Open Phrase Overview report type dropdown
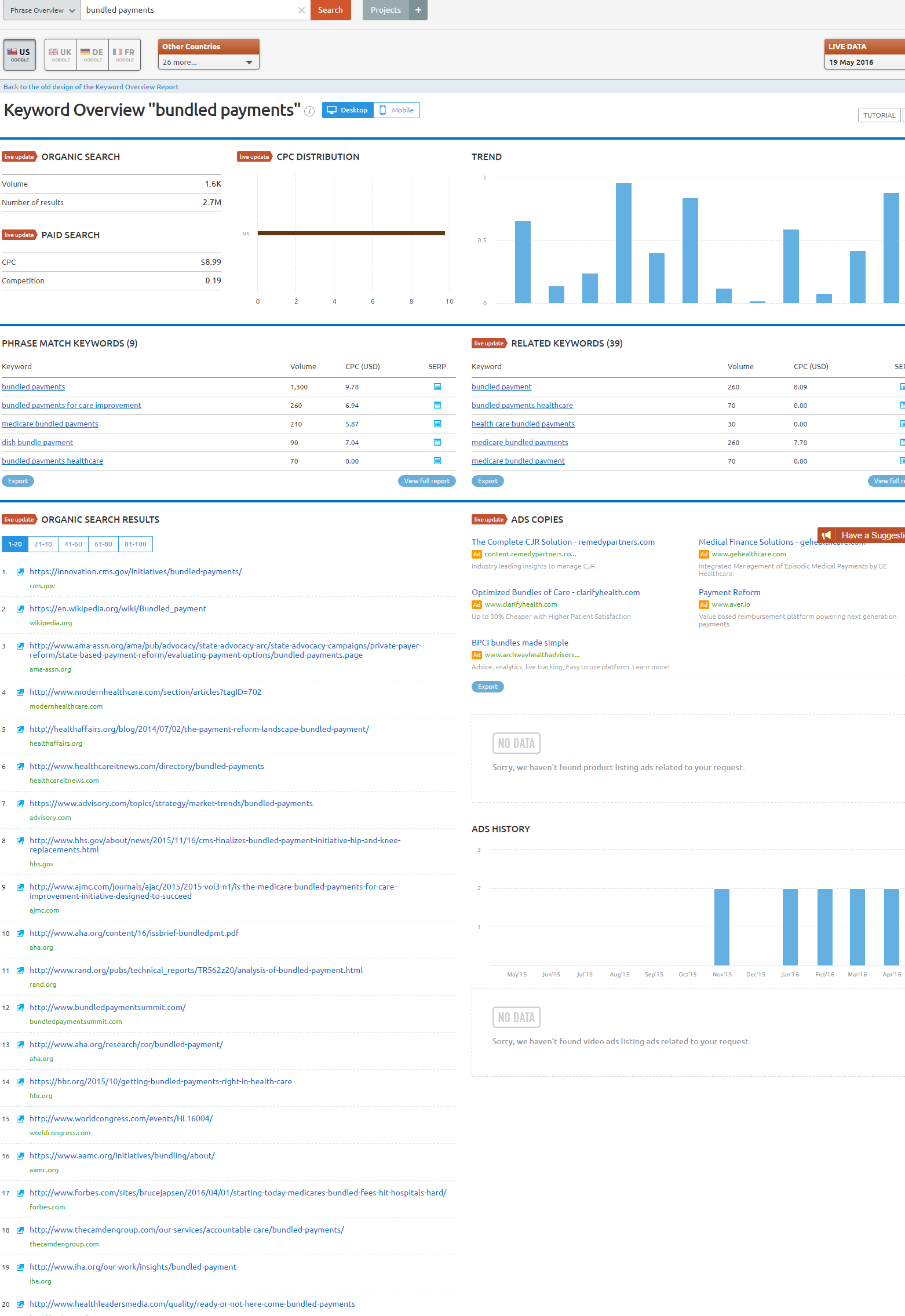 pyautogui.click(x=42, y=10)
